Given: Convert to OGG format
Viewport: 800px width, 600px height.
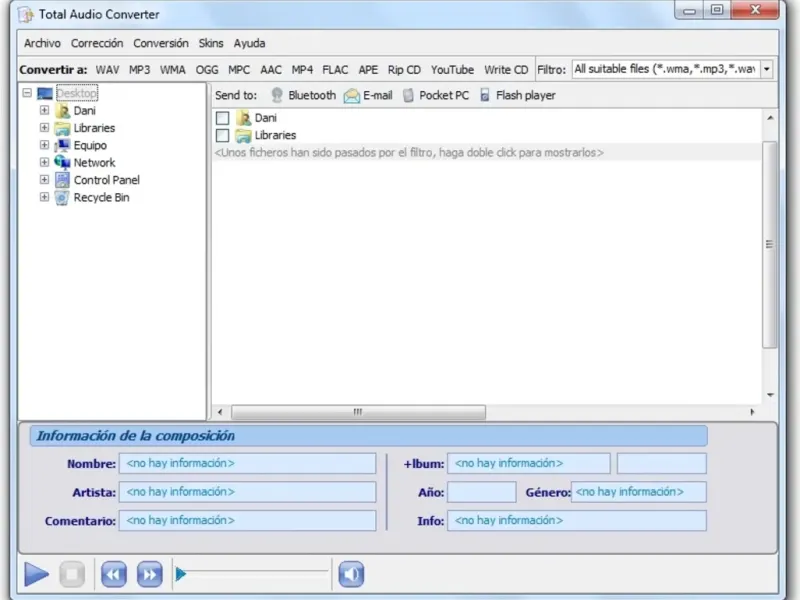Looking at the screenshot, I should [x=207, y=70].
